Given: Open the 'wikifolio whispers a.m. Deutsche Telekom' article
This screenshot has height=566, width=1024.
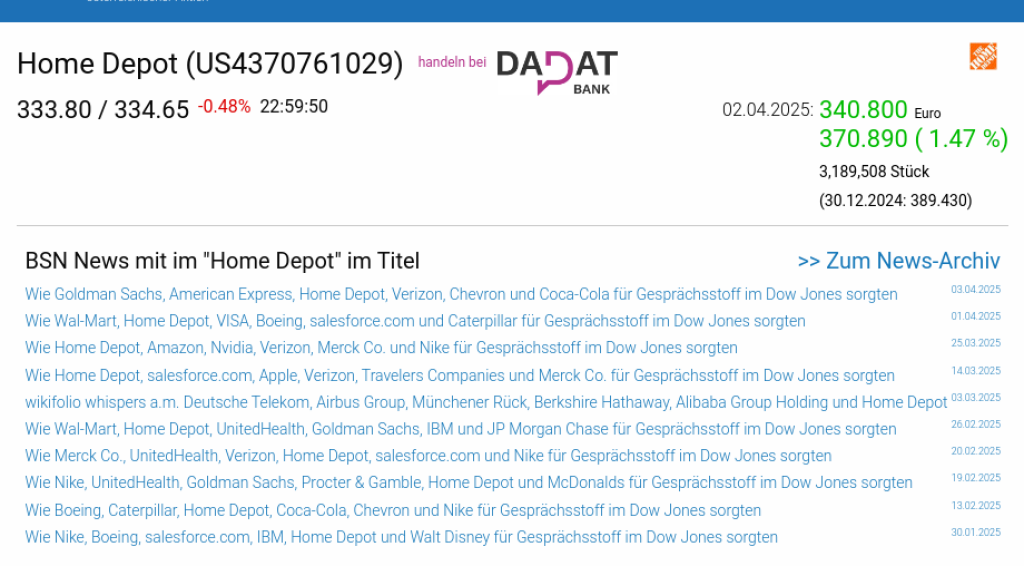Looking at the screenshot, I should click(486, 402).
